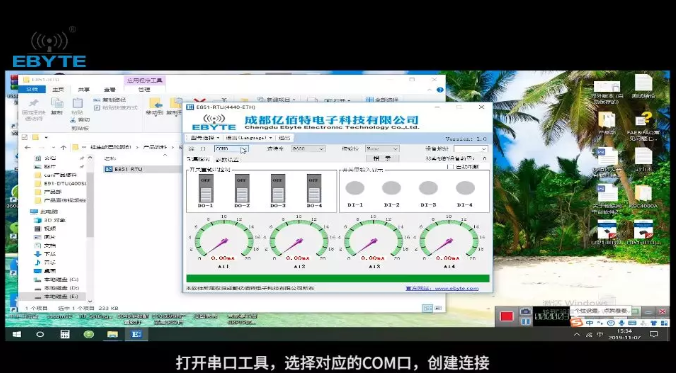
Task: Click the DI-3 input indicator
Action: click(x=429, y=188)
